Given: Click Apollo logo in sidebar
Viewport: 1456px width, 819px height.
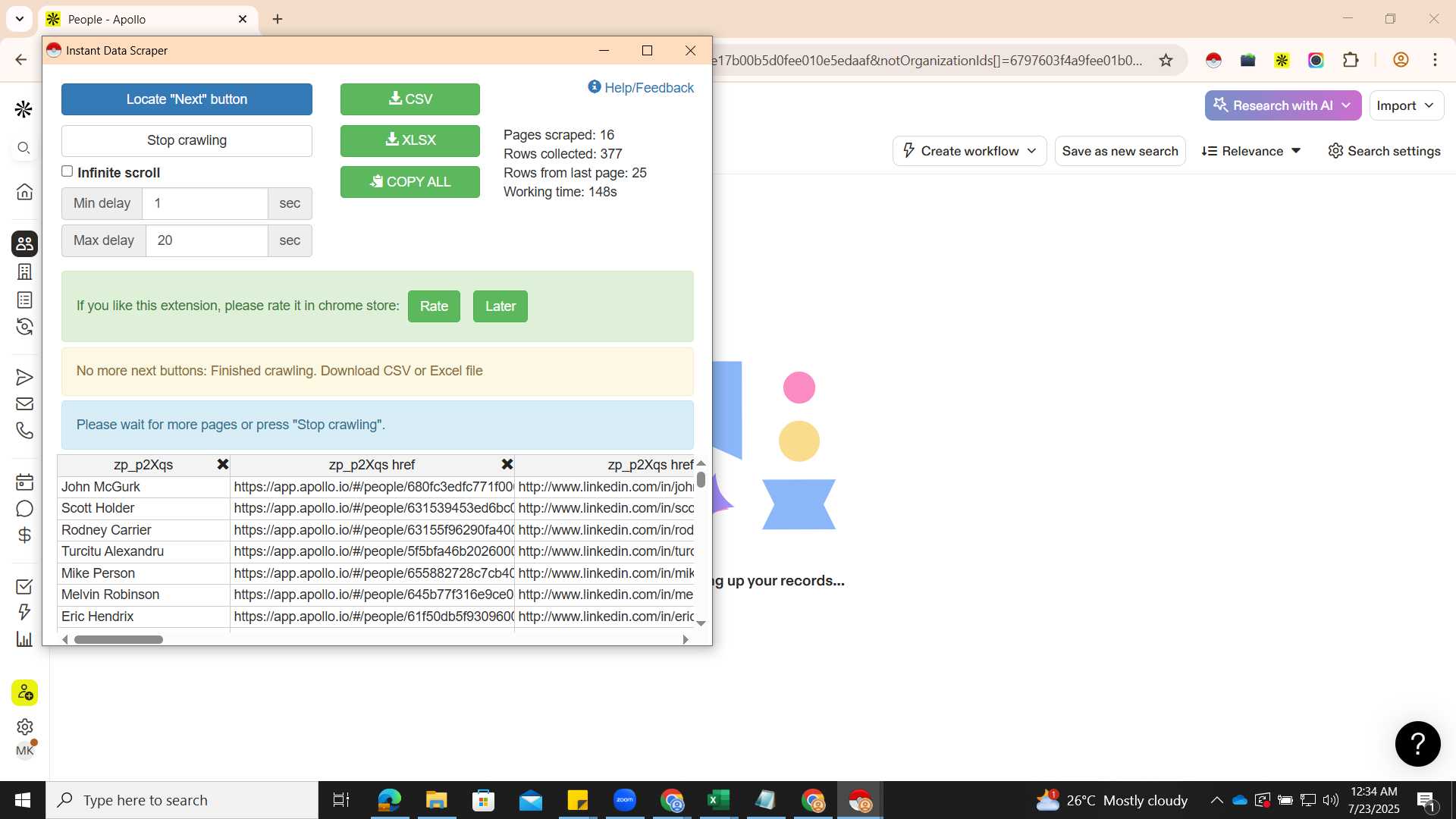Looking at the screenshot, I should click(x=24, y=109).
